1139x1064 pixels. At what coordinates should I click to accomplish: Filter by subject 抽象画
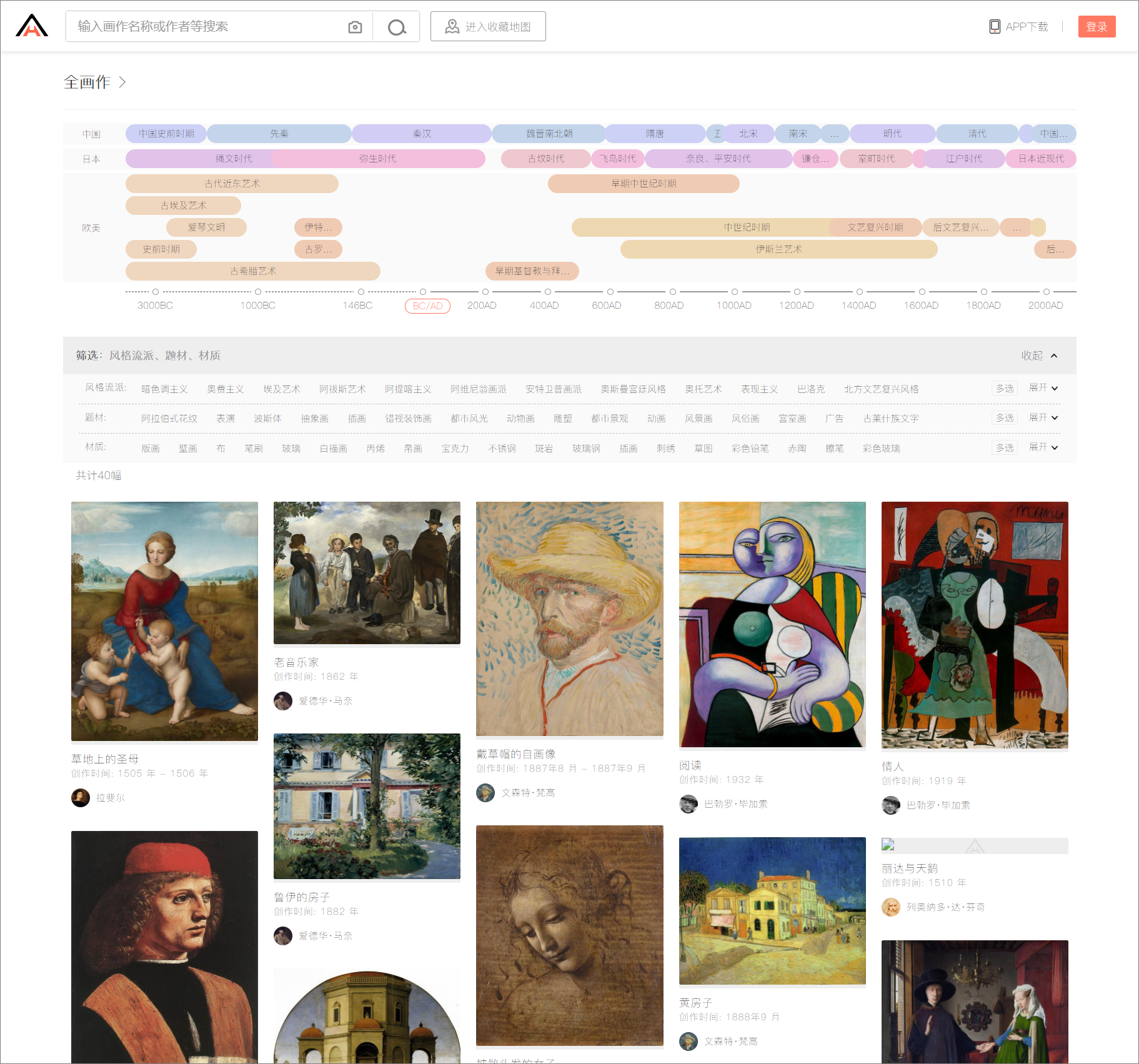click(x=314, y=419)
